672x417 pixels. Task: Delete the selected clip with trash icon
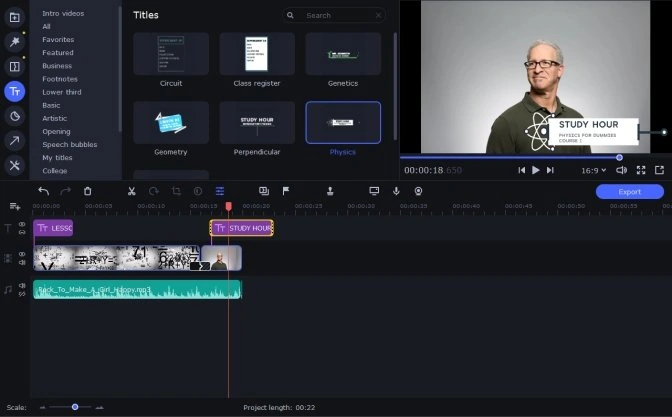point(87,191)
